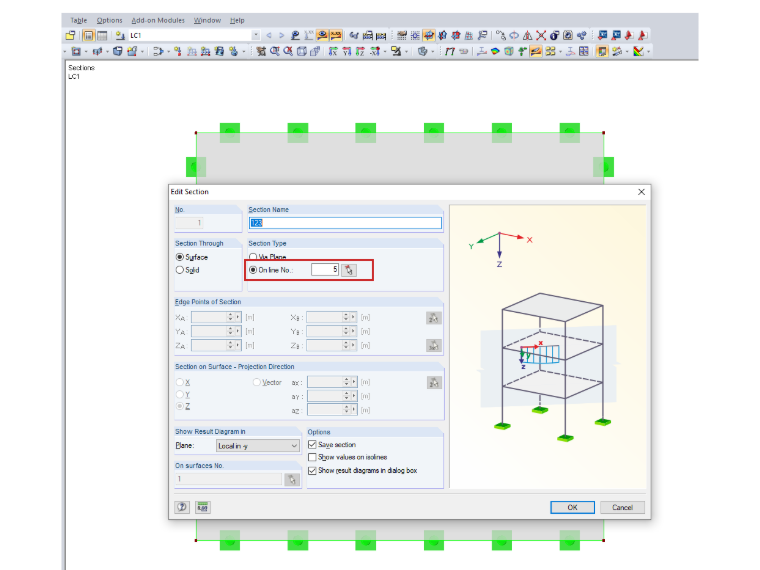Click the On line No. number field
Screen dimensions: 760x570
tap(325, 269)
